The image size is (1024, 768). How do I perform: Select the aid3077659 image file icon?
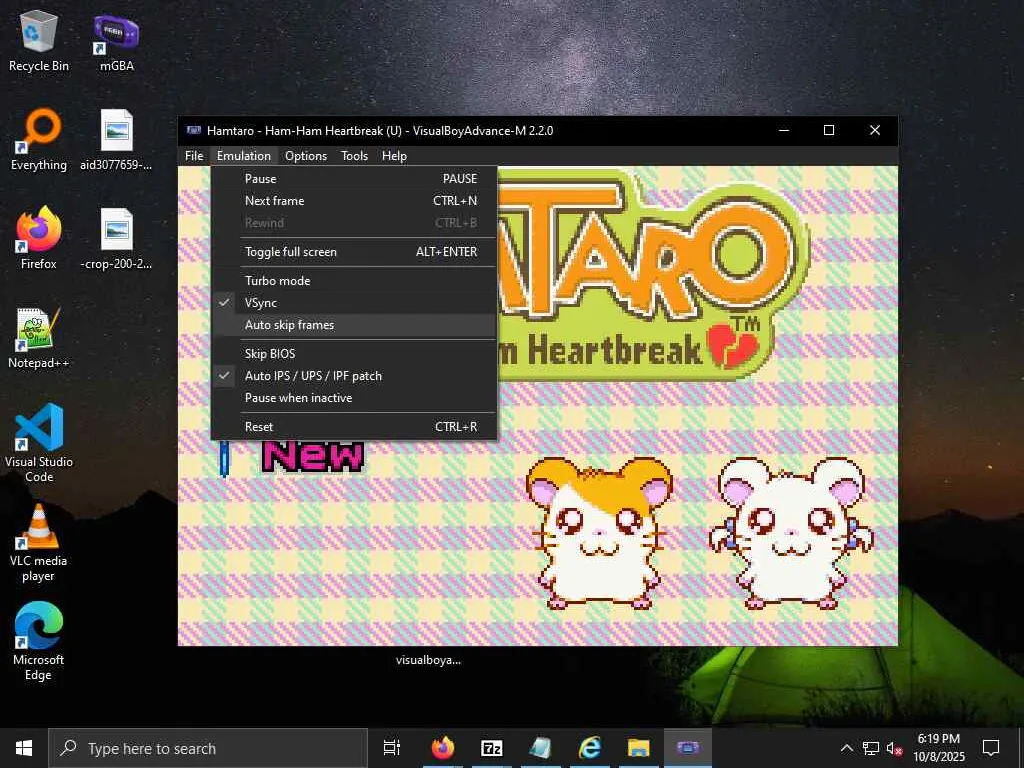click(x=116, y=140)
